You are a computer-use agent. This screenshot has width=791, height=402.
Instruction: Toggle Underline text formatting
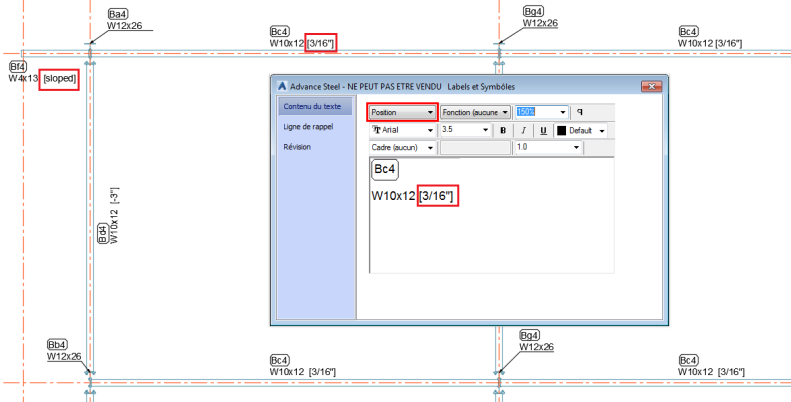[x=543, y=131]
